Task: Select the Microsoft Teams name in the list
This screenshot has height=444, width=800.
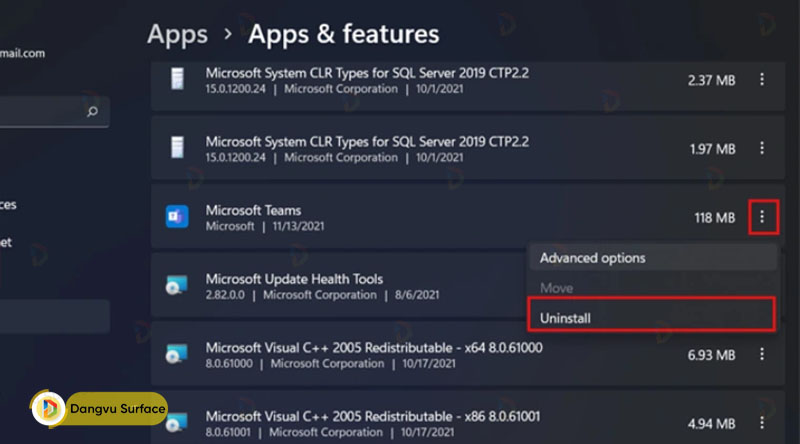Action: pos(253,210)
